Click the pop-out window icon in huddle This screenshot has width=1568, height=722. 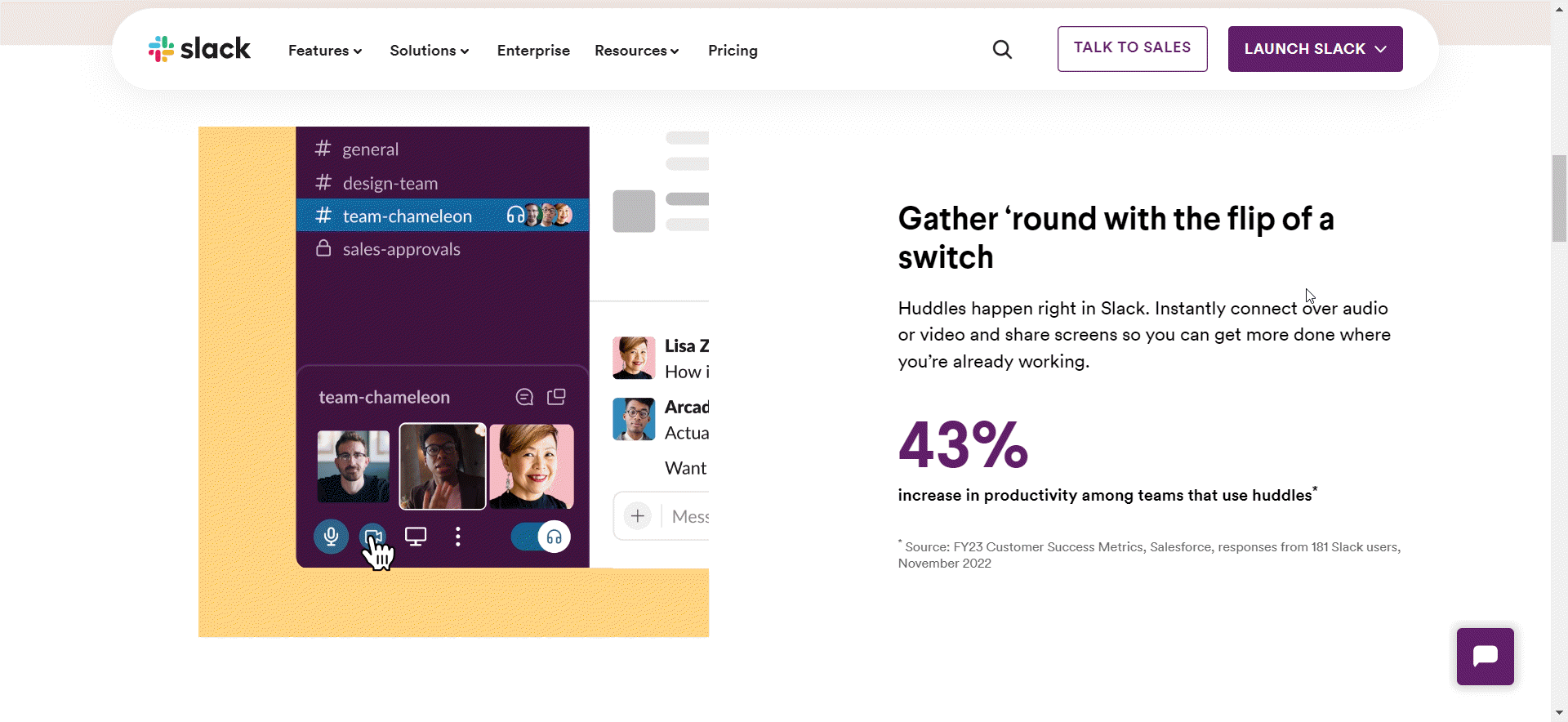(x=556, y=397)
